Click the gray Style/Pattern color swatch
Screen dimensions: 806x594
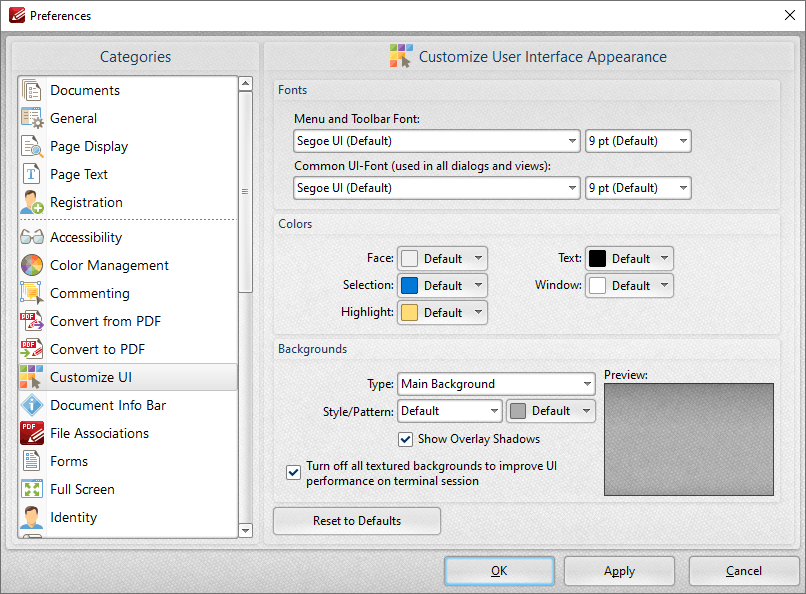518,411
